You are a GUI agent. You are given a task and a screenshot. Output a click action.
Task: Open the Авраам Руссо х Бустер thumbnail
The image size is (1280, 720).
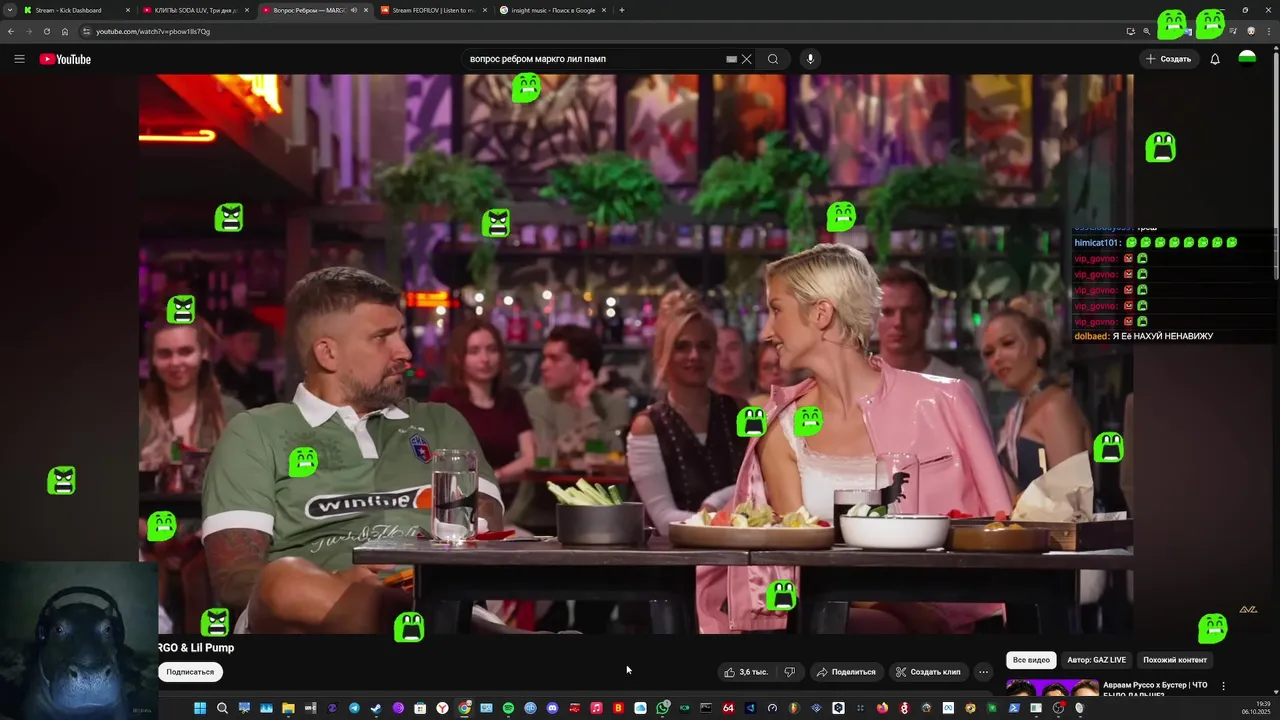[1052, 689]
